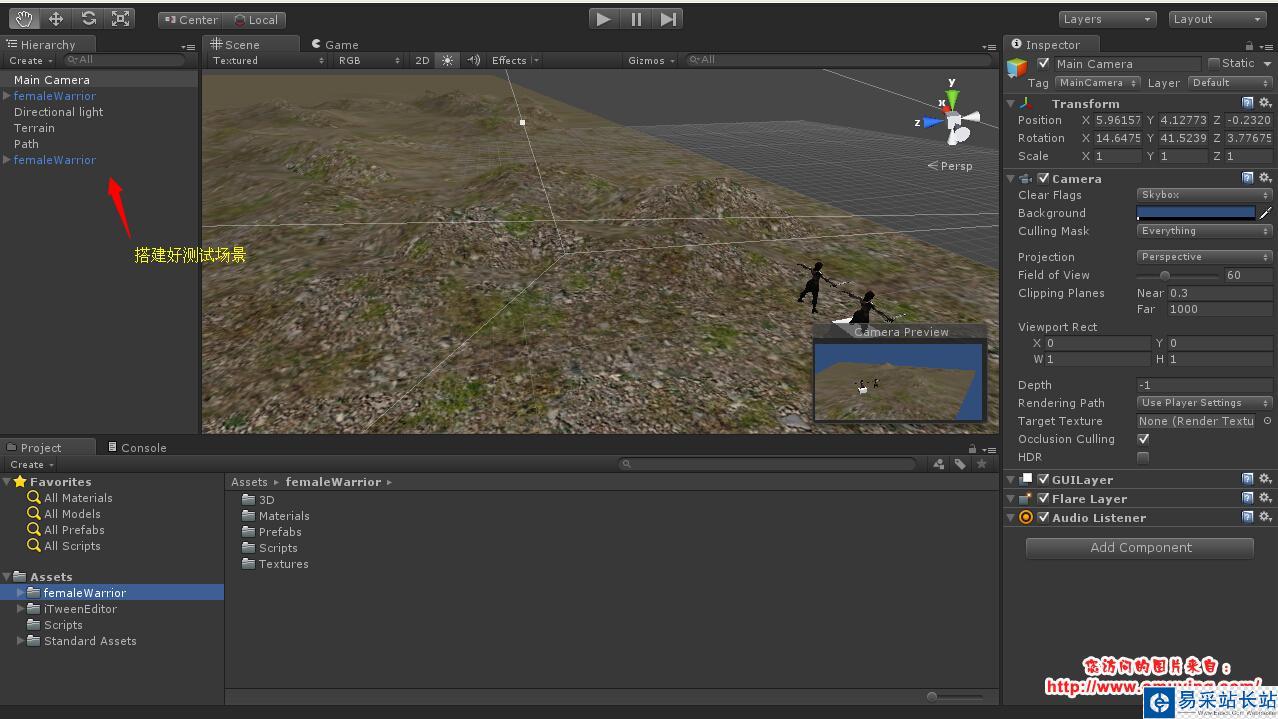Enable the Static checkbox
This screenshot has height=719, width=1278.
[1214, 63]
